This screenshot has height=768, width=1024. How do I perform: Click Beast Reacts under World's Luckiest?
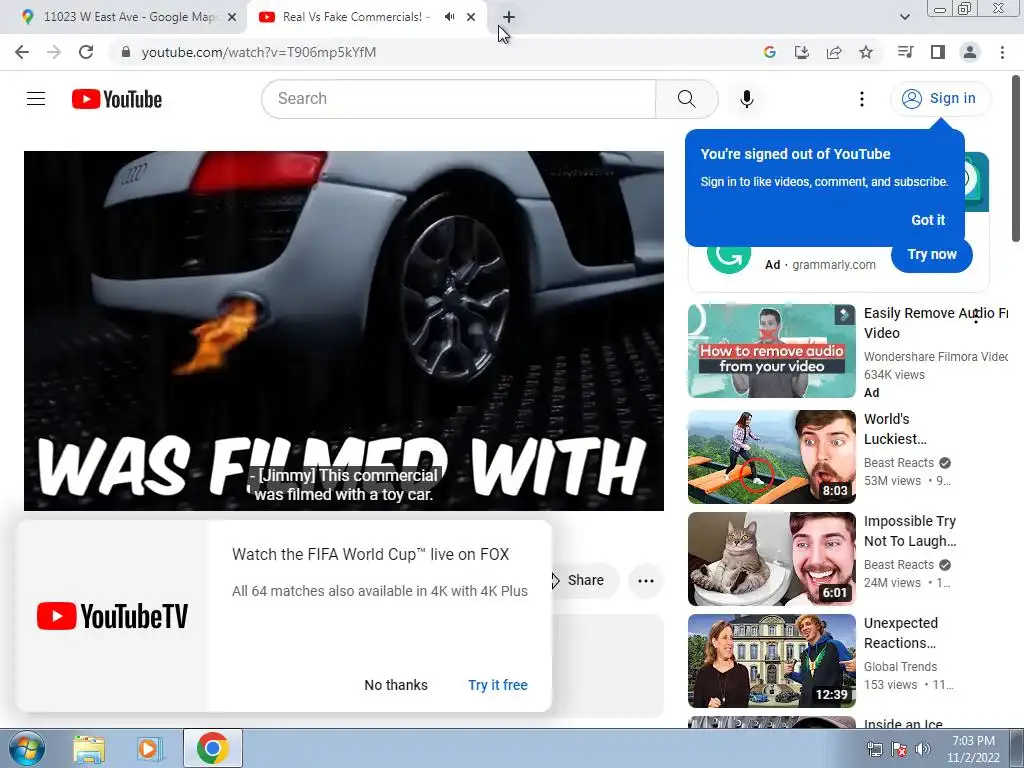coord(899,462)
